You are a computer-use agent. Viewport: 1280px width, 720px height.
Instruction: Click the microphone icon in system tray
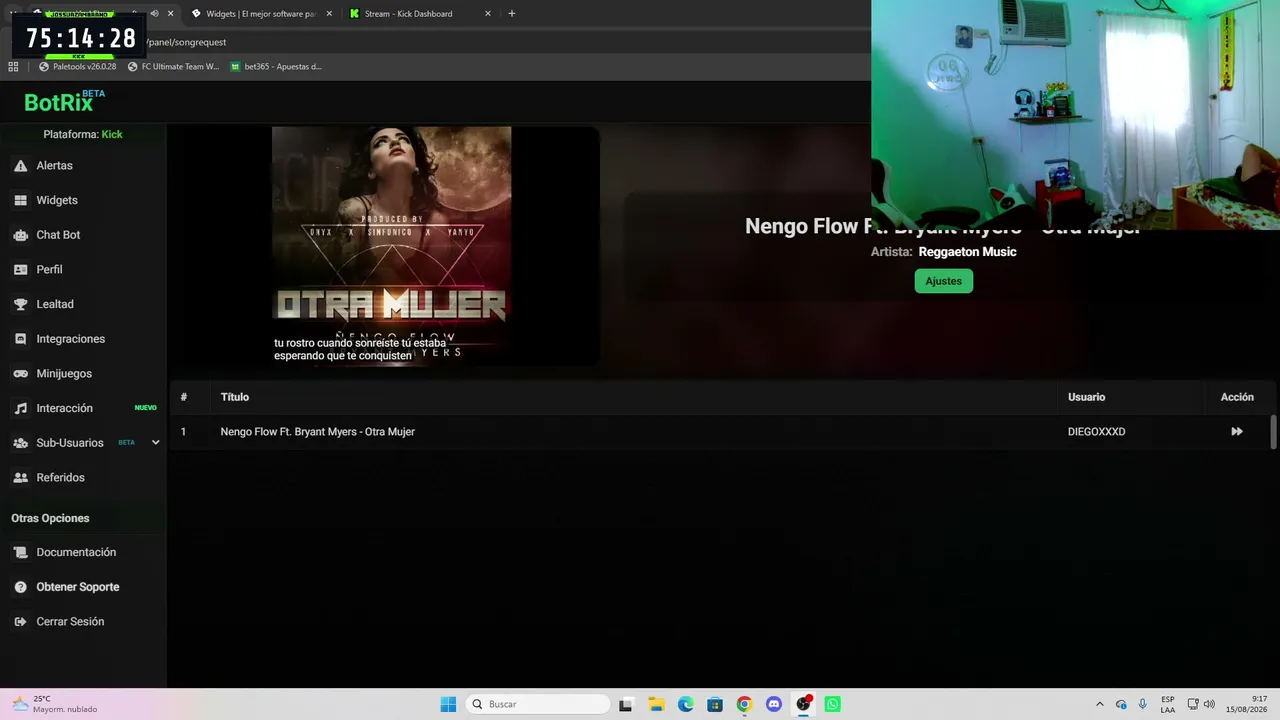tap(1142, 704)
